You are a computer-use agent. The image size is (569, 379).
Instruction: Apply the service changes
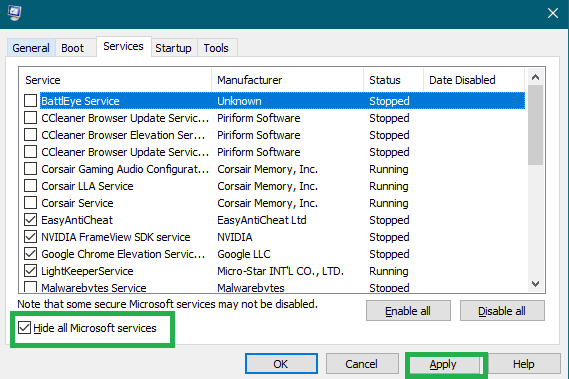click(x=443, y=364)
